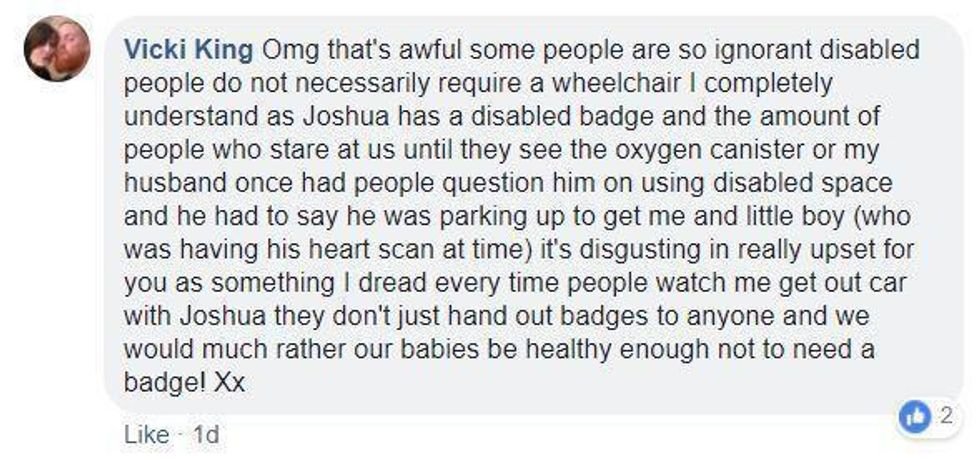Click the blue thumbs-up reaction icon
This screenshot has width=980, height=461.
[914, 417]
